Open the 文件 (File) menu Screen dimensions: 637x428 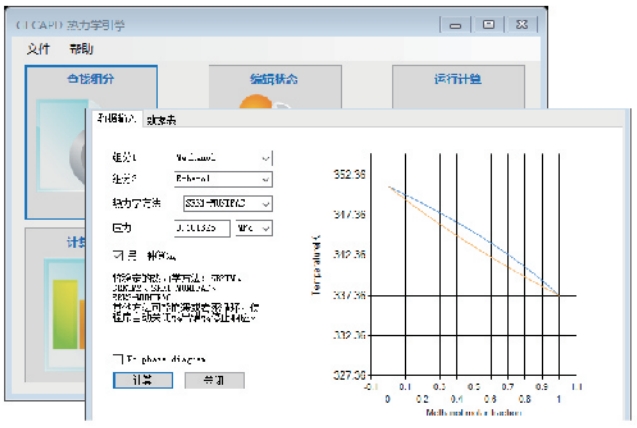[x=38, y=48]
